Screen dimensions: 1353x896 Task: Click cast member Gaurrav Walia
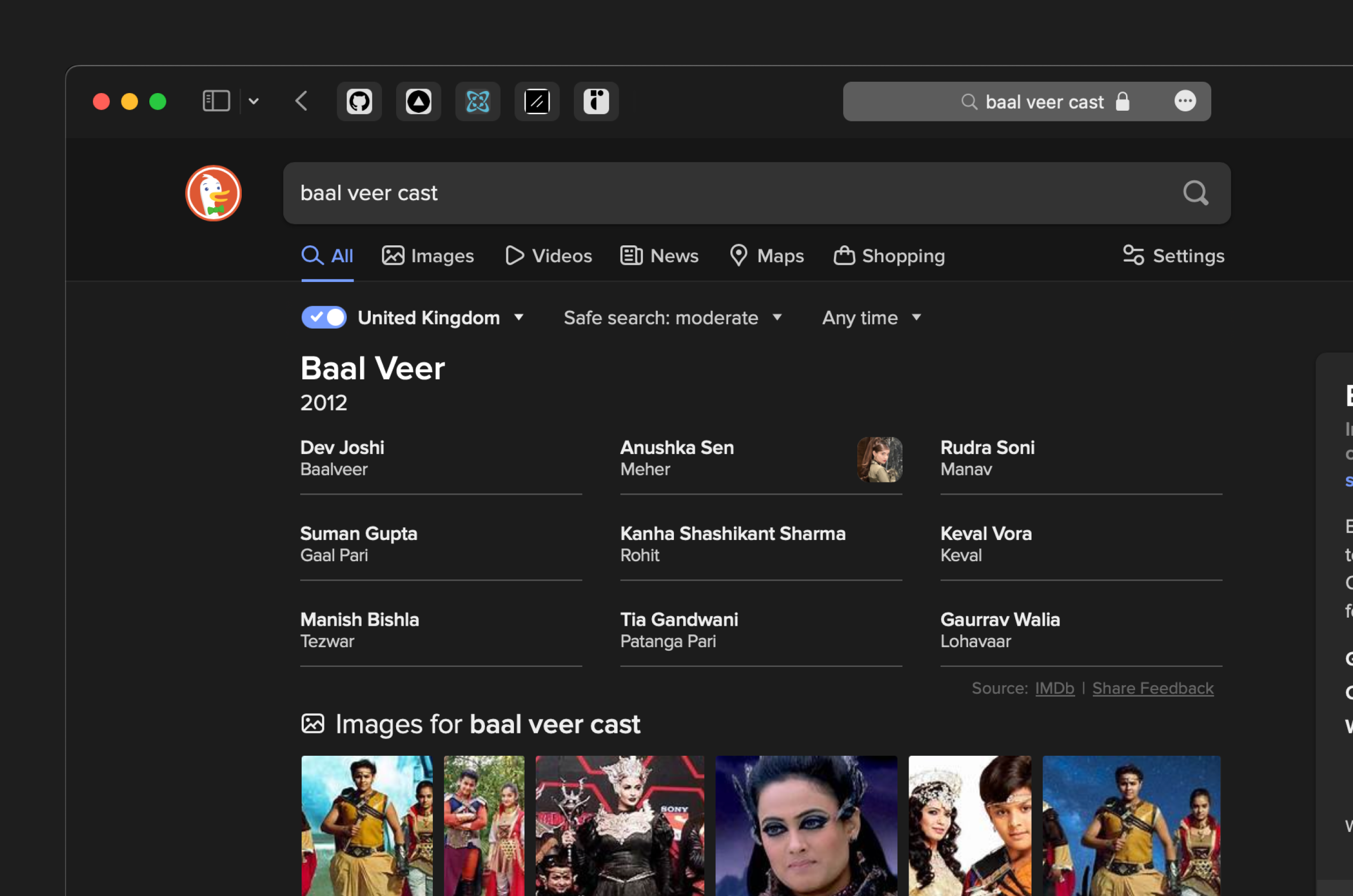pos(1000,620)
